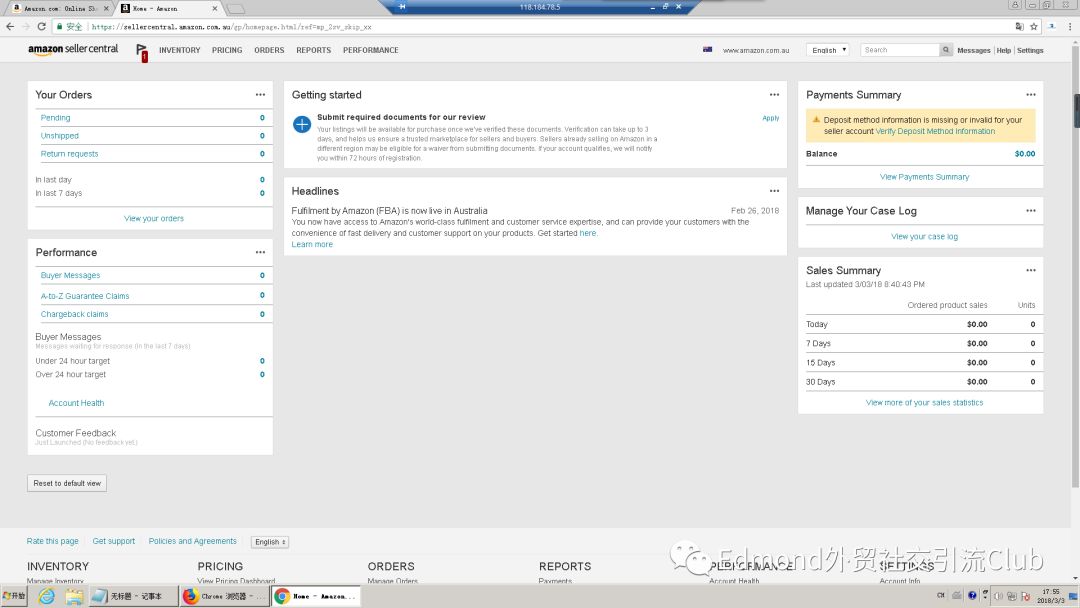
Task: Open Getting started panel options menu
Action: click(x=774, y=95)
